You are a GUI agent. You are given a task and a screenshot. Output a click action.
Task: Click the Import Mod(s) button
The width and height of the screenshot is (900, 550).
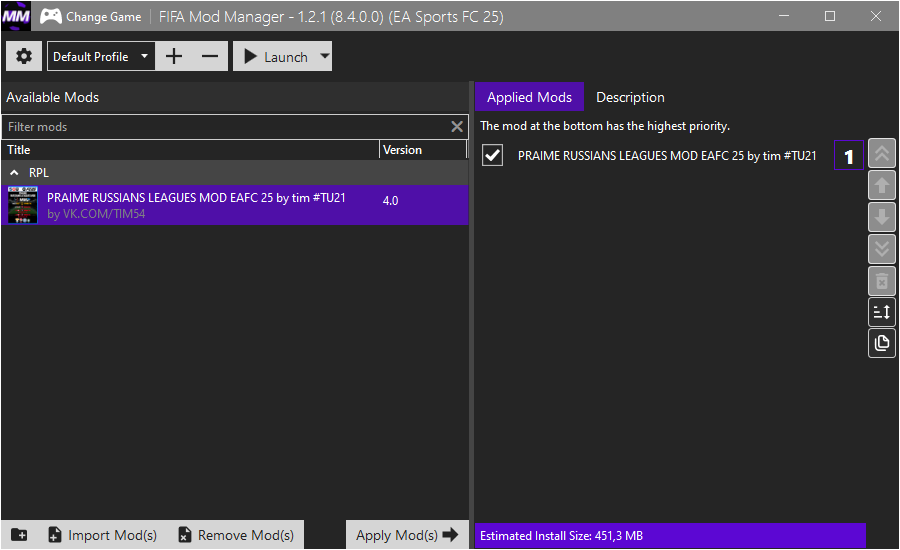[x=103, y=535]
